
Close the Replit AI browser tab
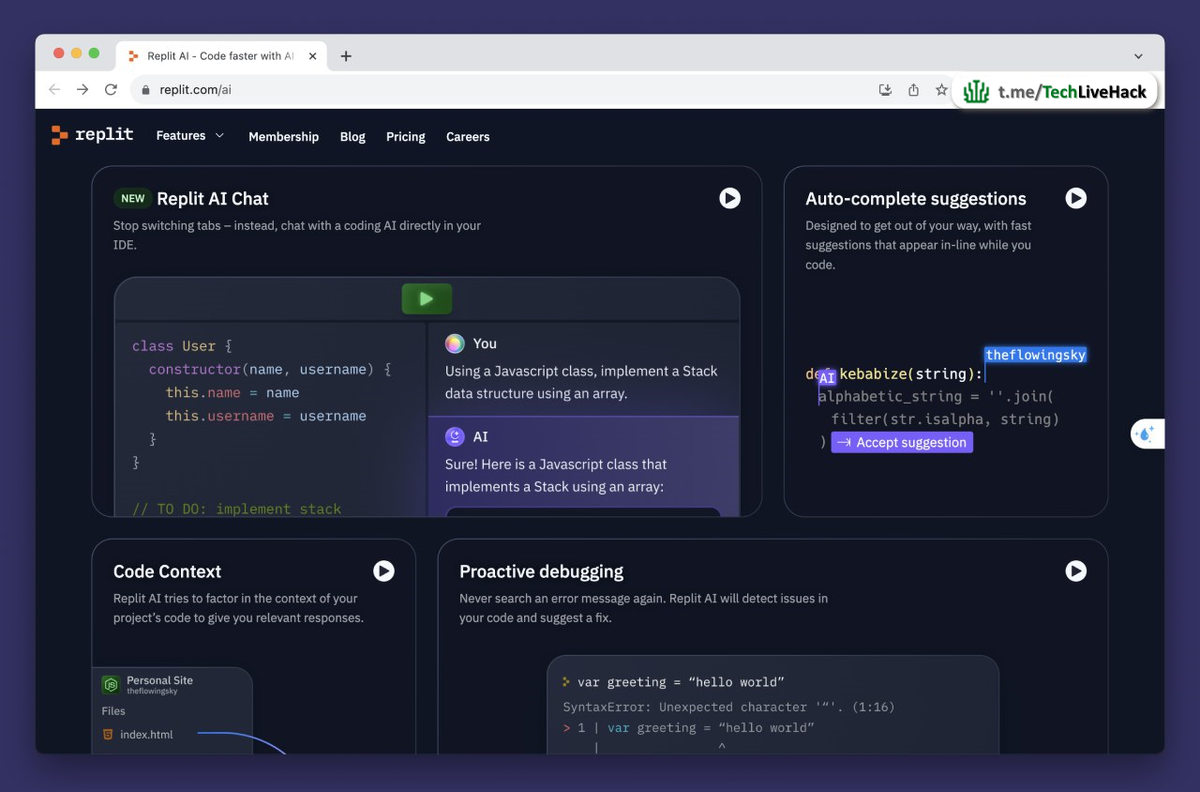point(313,56)
